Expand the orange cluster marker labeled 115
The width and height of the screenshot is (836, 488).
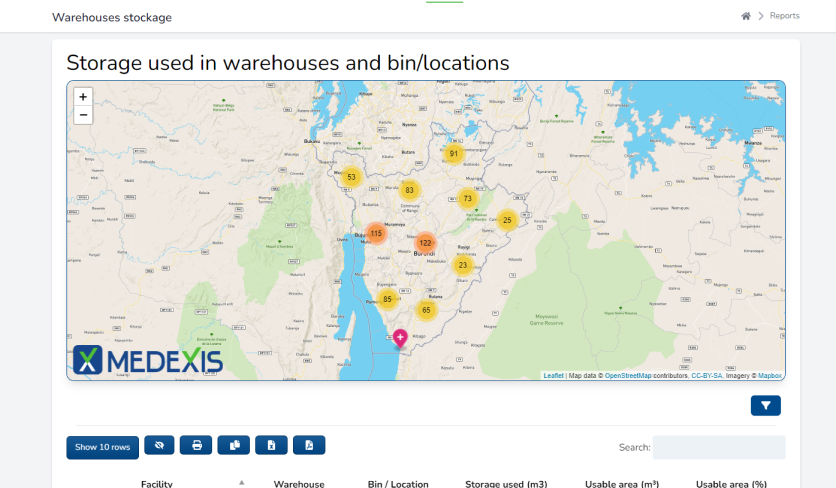point(375,233)
